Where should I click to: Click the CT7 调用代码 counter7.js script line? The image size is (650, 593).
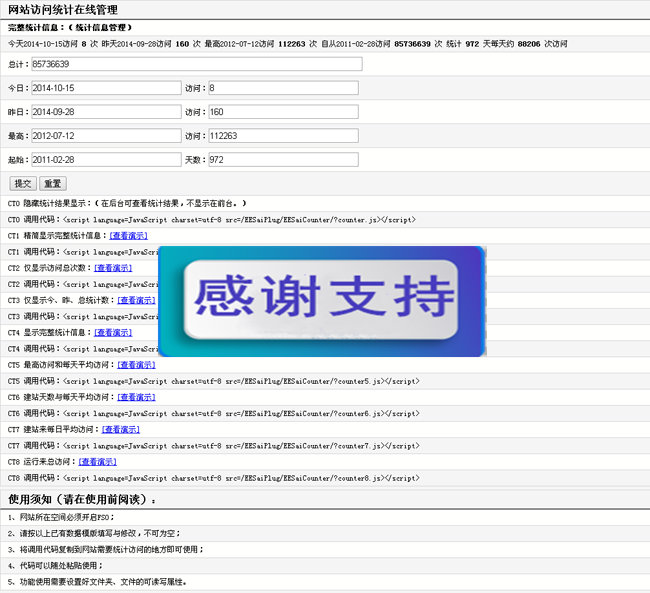213,446
